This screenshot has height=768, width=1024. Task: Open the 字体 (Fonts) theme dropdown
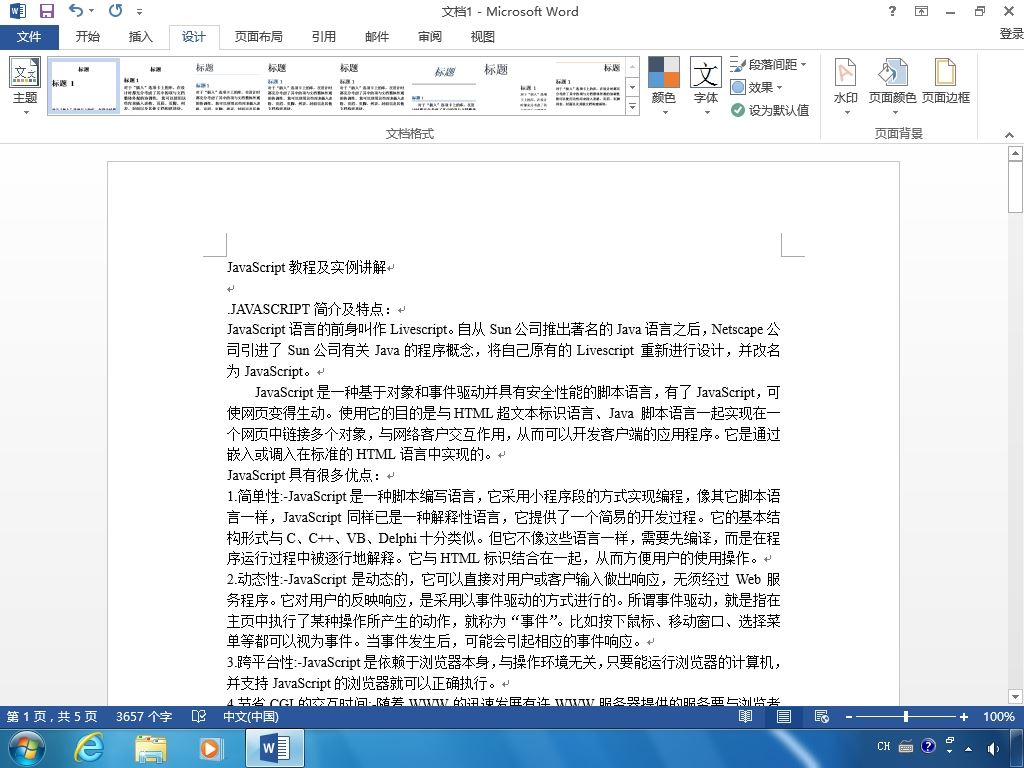pos(706,86)
